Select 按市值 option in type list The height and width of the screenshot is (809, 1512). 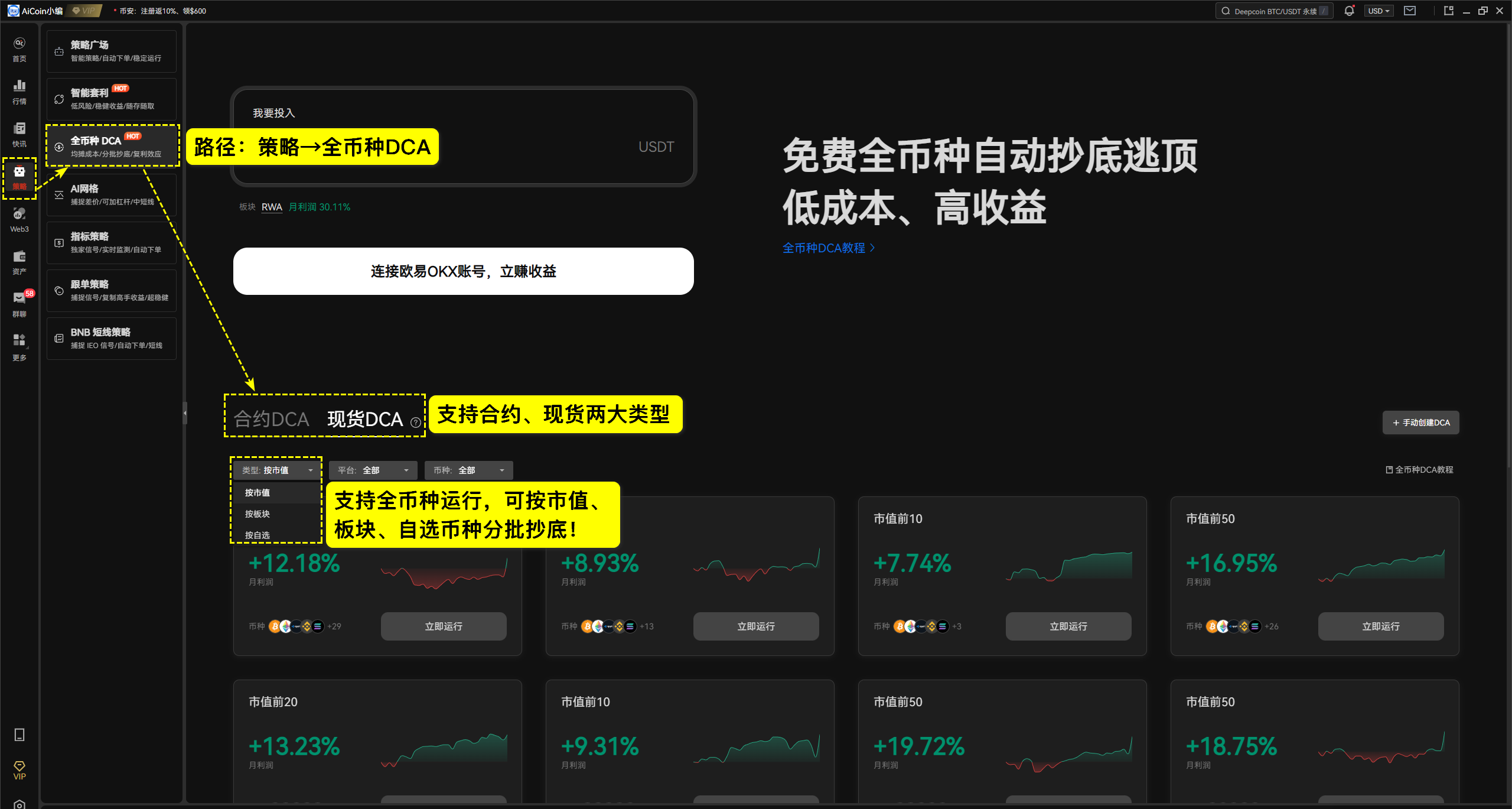pos(276,493)
